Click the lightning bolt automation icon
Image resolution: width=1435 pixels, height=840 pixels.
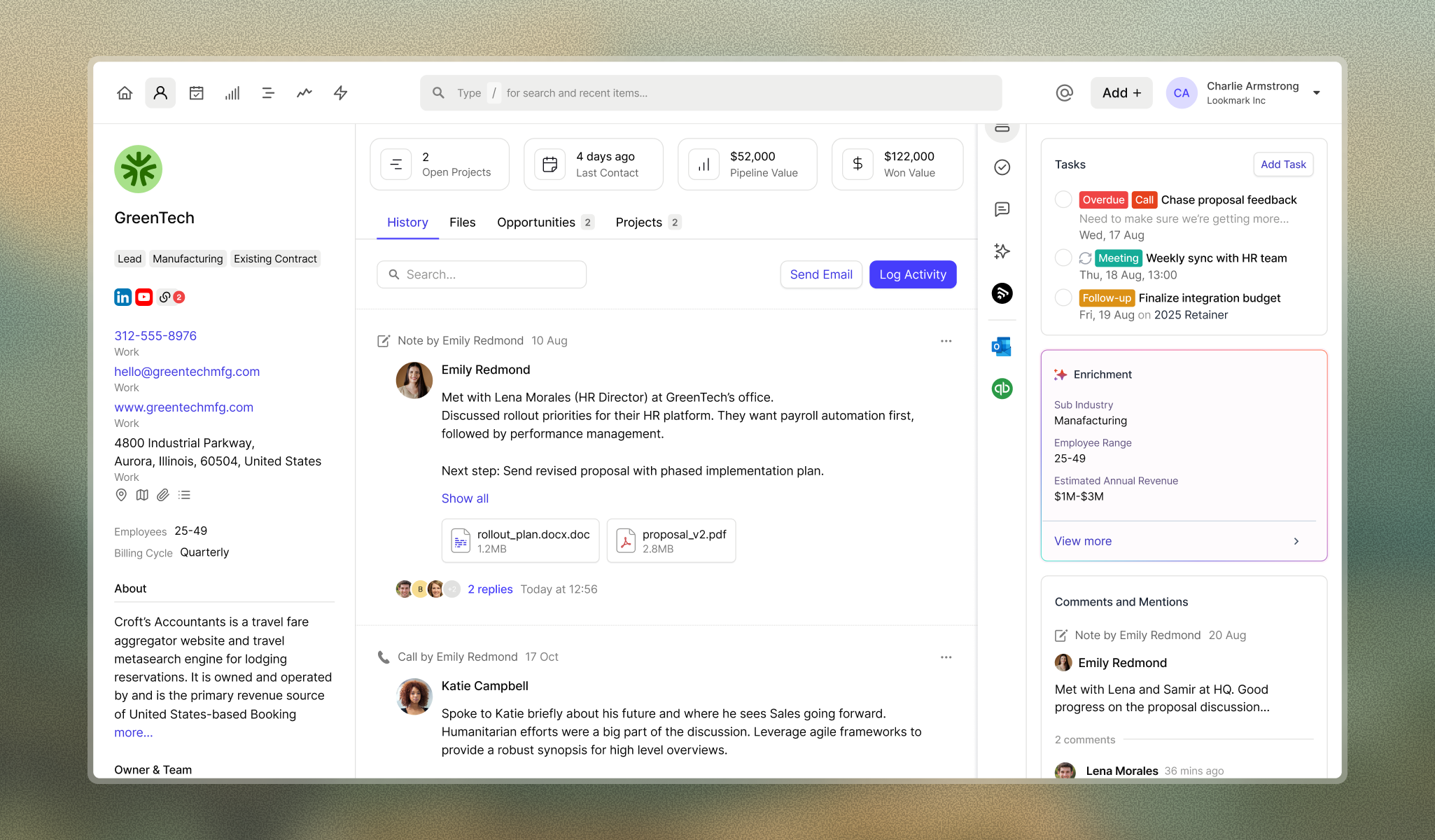coord(340,93)
